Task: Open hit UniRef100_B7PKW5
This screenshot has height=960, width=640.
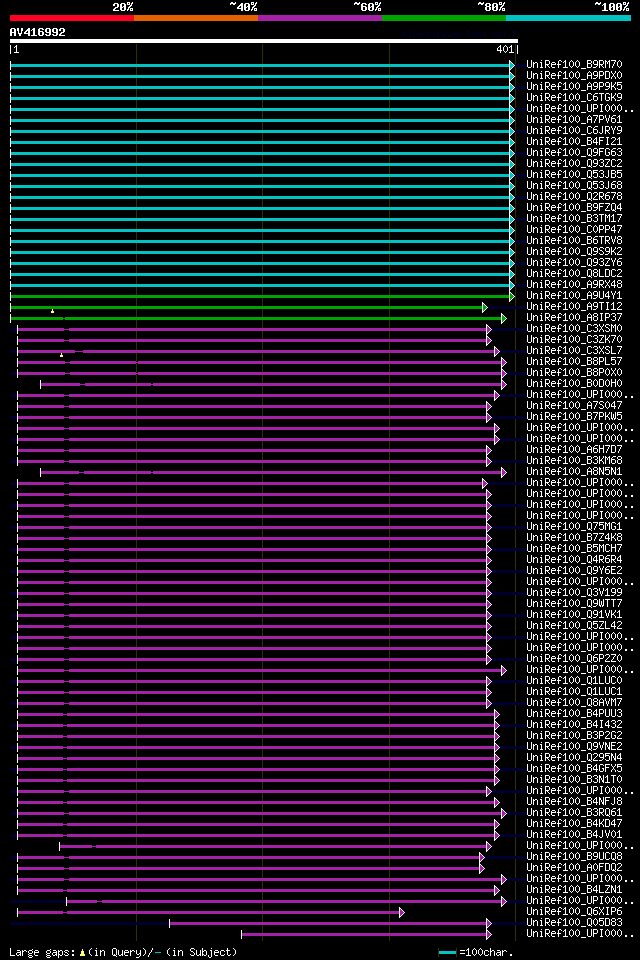Action: pyautogui.click(x=574, y=417)
